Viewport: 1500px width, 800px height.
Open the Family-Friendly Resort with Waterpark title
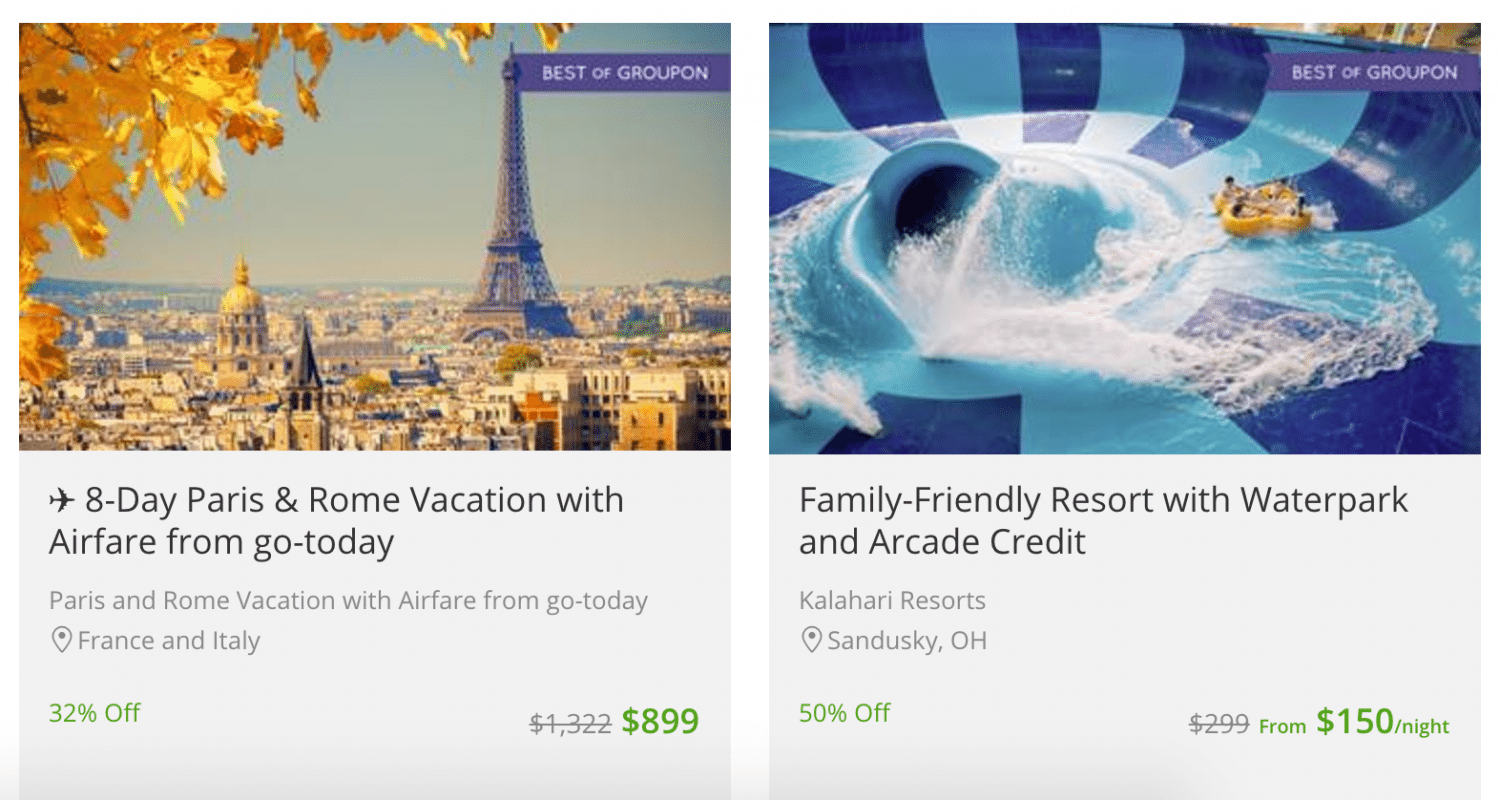1104,521
